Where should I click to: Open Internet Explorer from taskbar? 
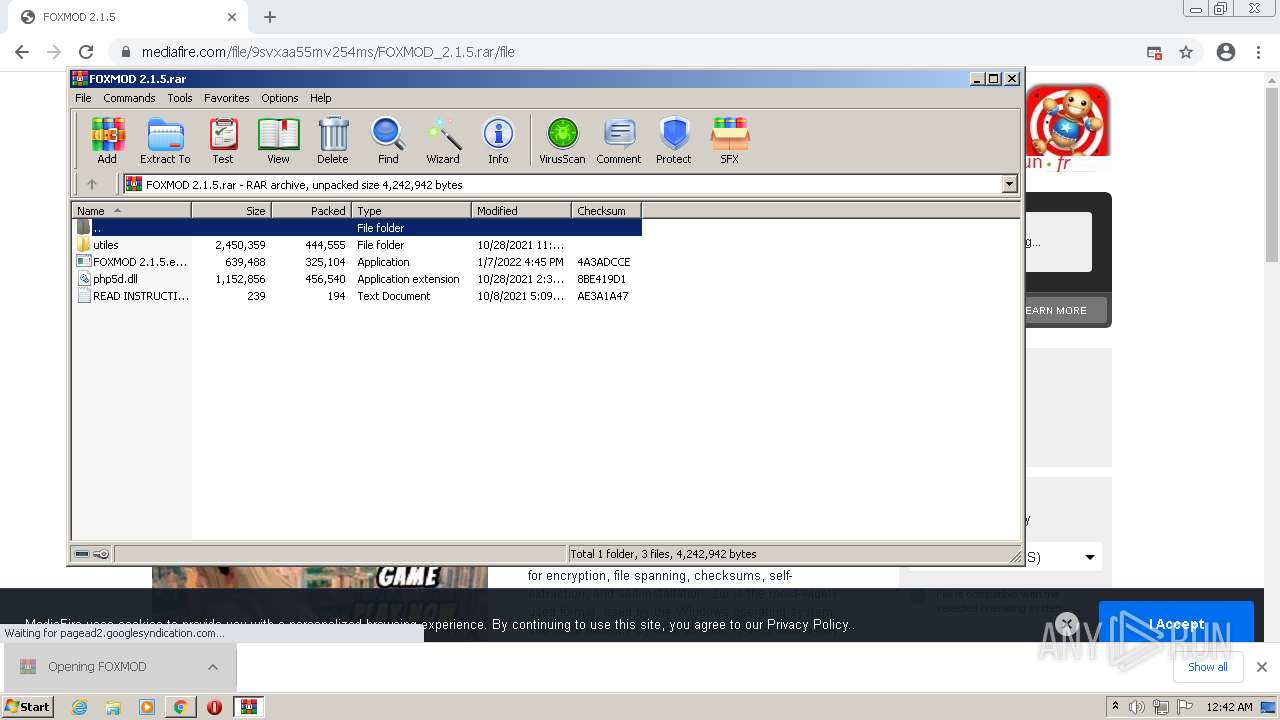click(80, 707)
